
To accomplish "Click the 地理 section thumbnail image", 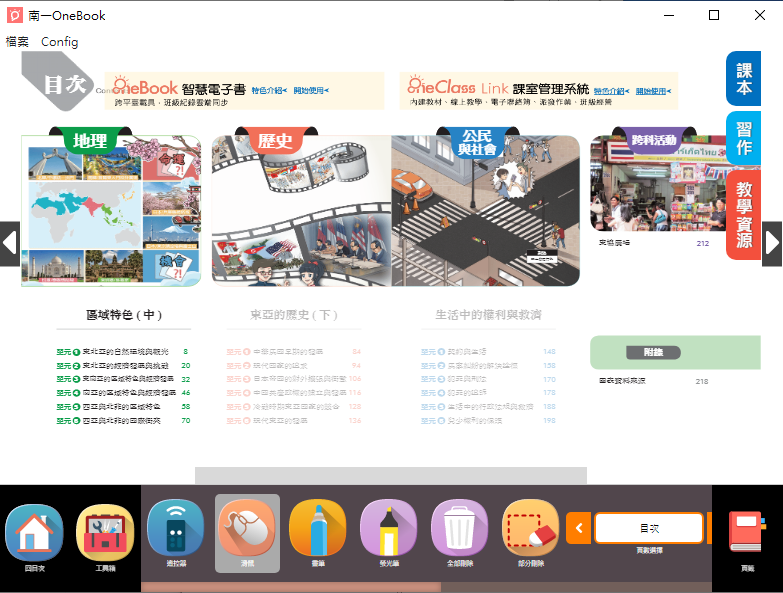I will (110, 212).
